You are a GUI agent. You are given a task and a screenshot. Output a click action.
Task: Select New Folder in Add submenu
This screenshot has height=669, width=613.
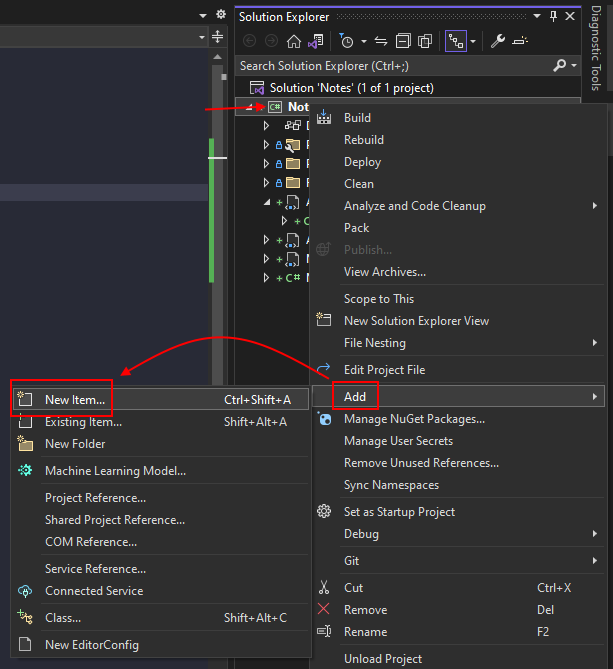161,444
